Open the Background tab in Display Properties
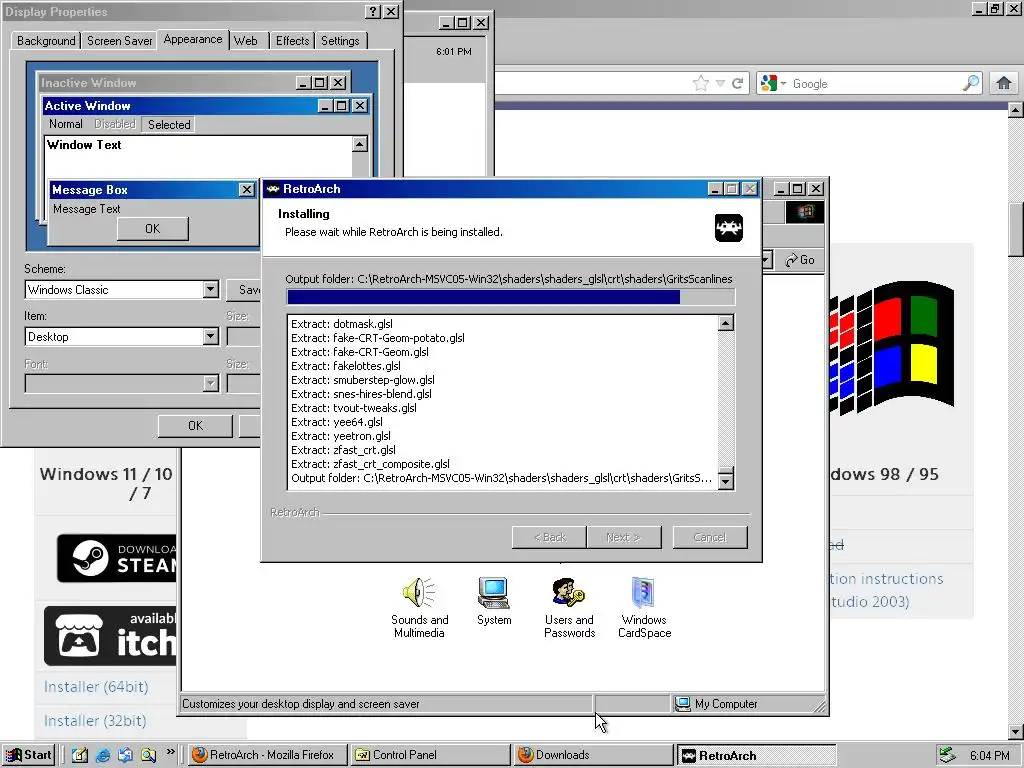This screenshot has width=1024, height=768. click(46, 40)
